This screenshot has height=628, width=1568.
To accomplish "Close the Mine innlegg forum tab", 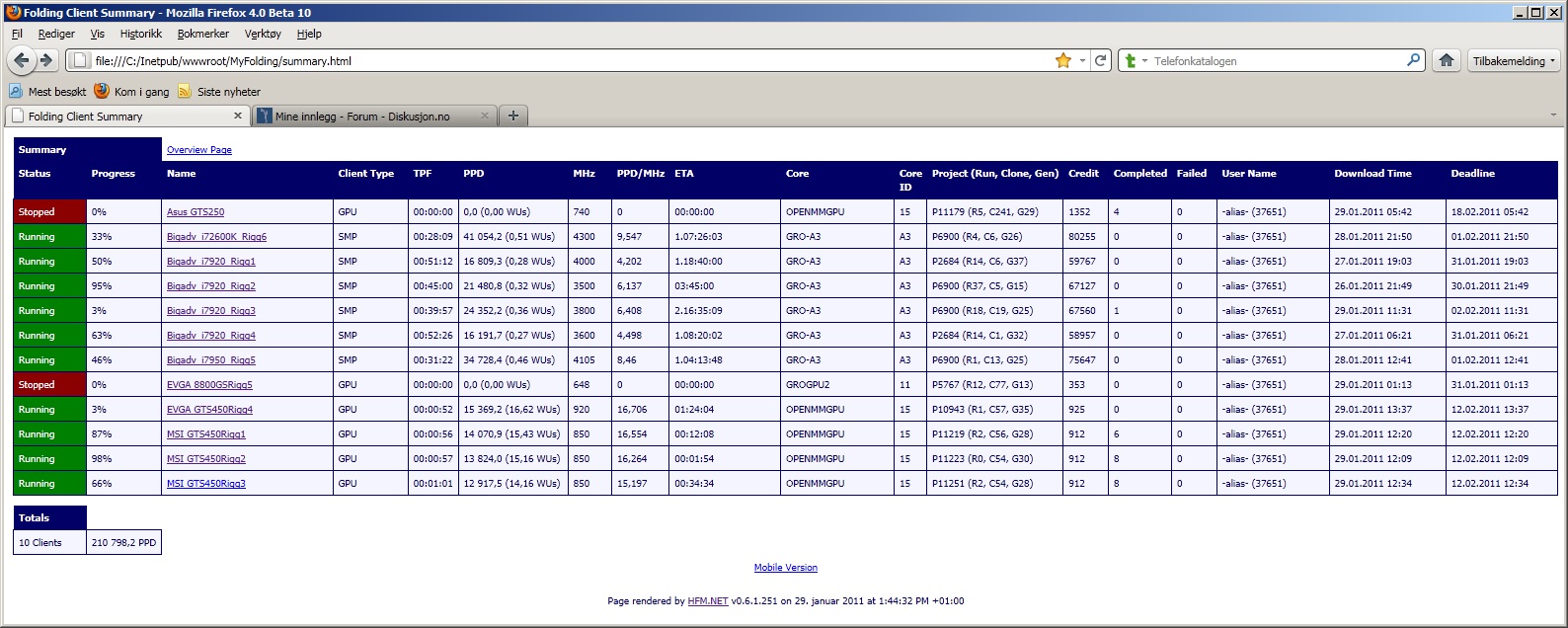I will click(x=484, y=116).
